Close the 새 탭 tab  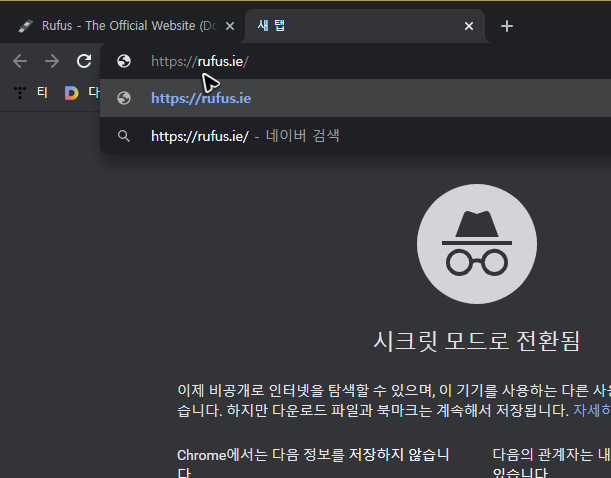(x=469, y=26)
